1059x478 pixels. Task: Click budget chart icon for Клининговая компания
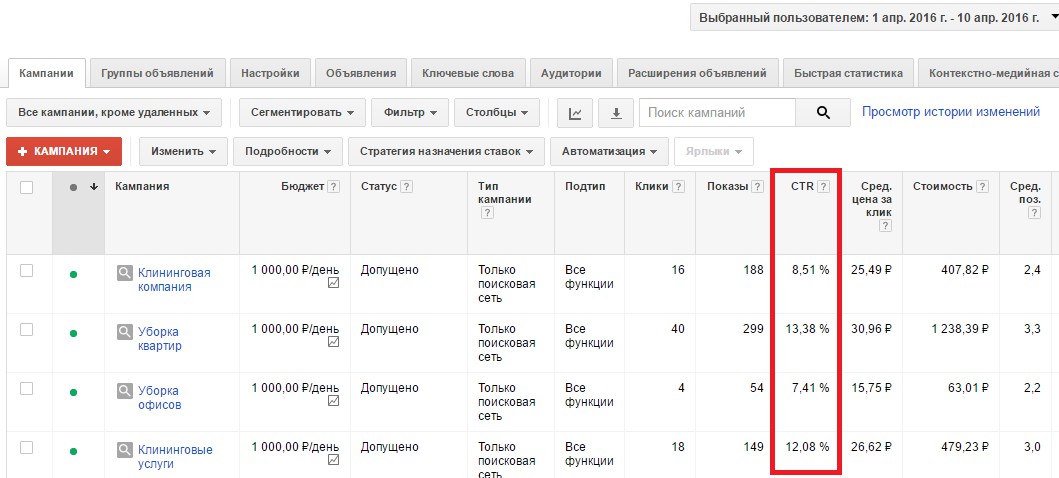tap(333, 284)
